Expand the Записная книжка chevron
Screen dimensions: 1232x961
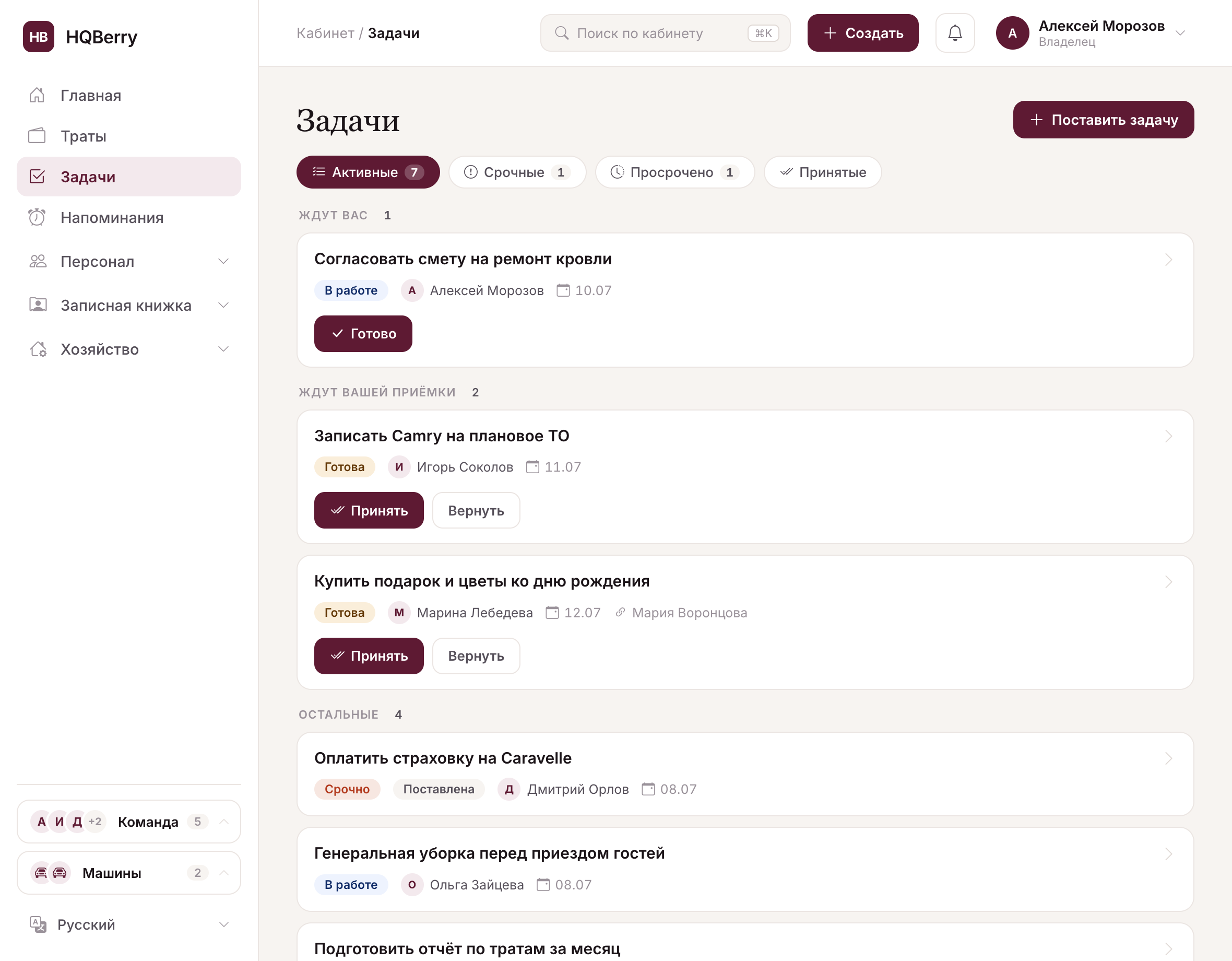223,306
